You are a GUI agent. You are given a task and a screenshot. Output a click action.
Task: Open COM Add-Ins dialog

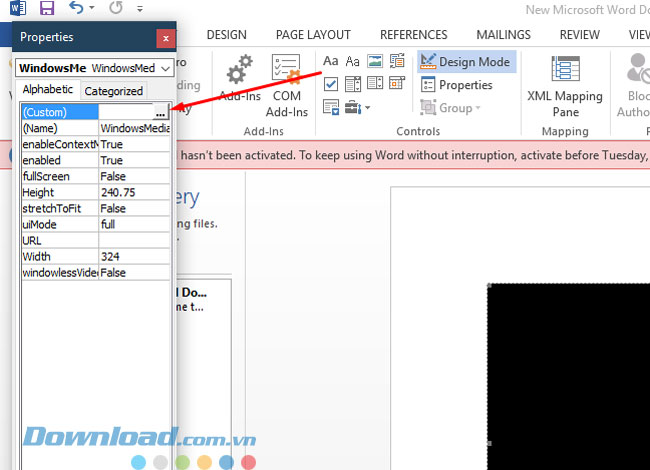(286, 86)
